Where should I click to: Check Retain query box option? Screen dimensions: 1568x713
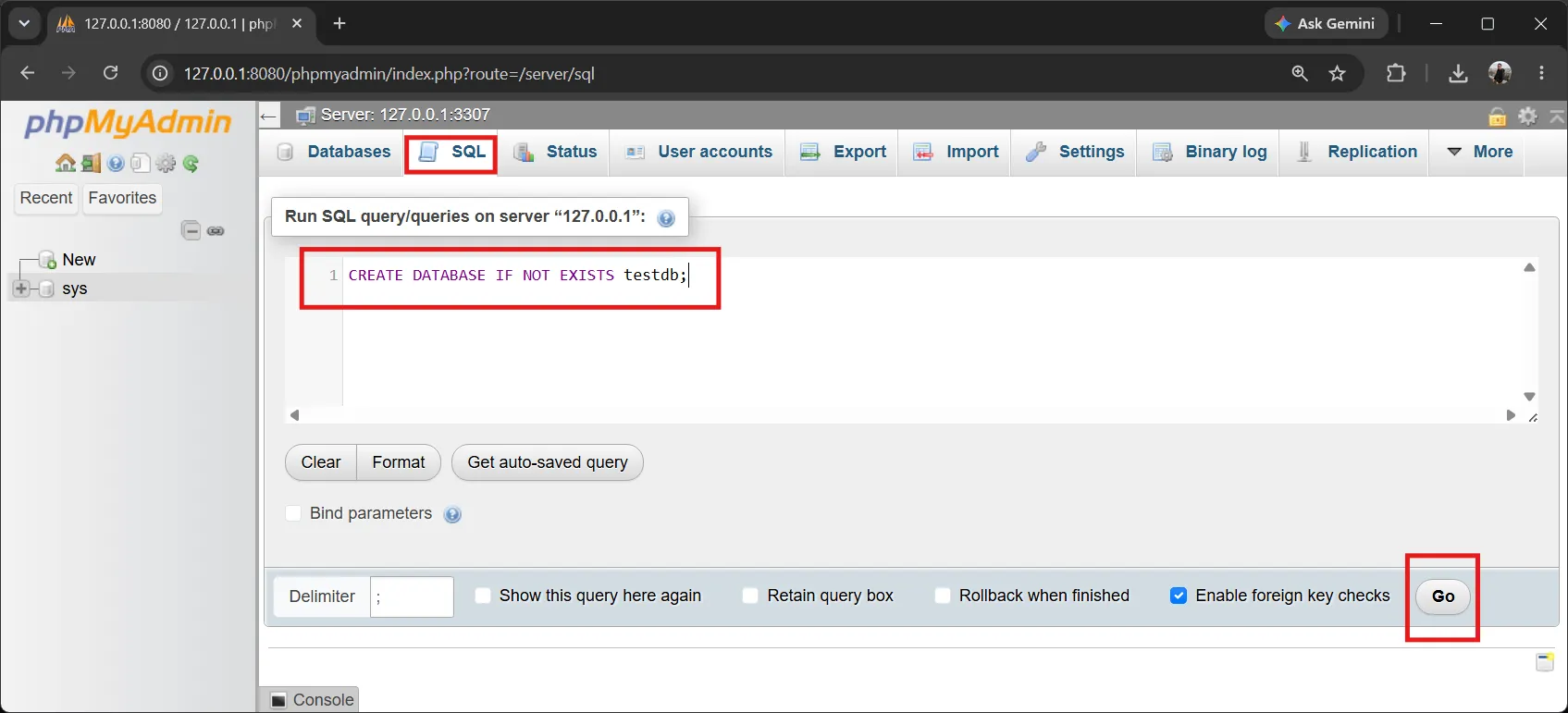point(751,596)
